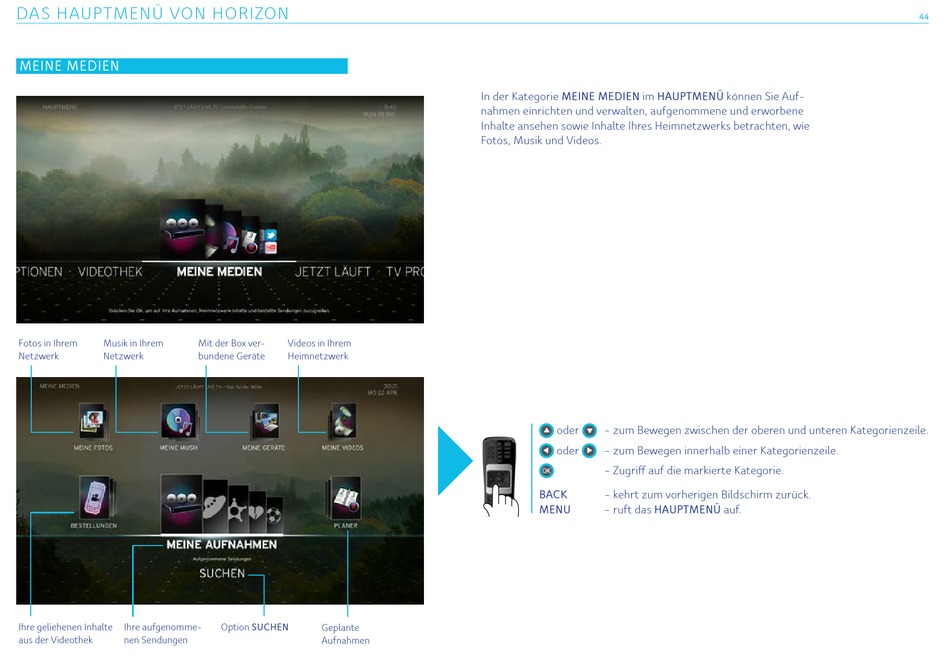Select VIDEOTHEK in the main menu bar

pos(110,272)
